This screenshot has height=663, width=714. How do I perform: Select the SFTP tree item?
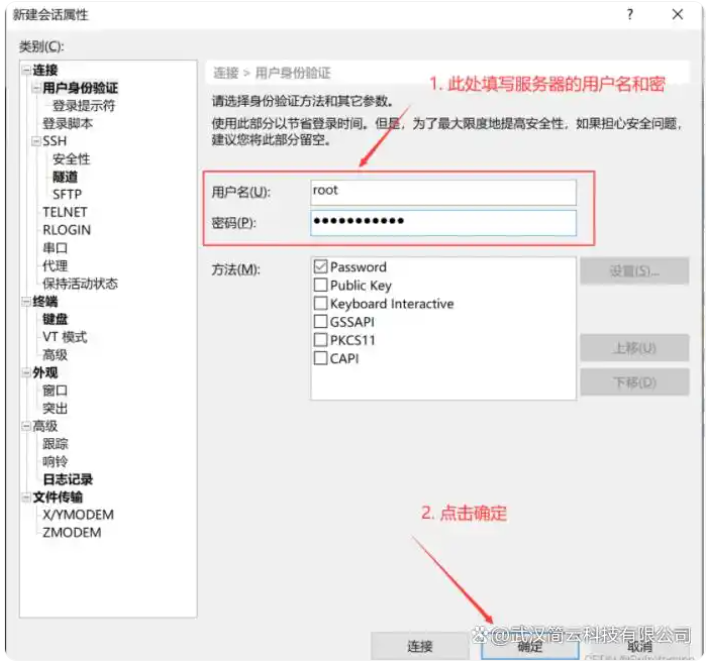point(67,194)
